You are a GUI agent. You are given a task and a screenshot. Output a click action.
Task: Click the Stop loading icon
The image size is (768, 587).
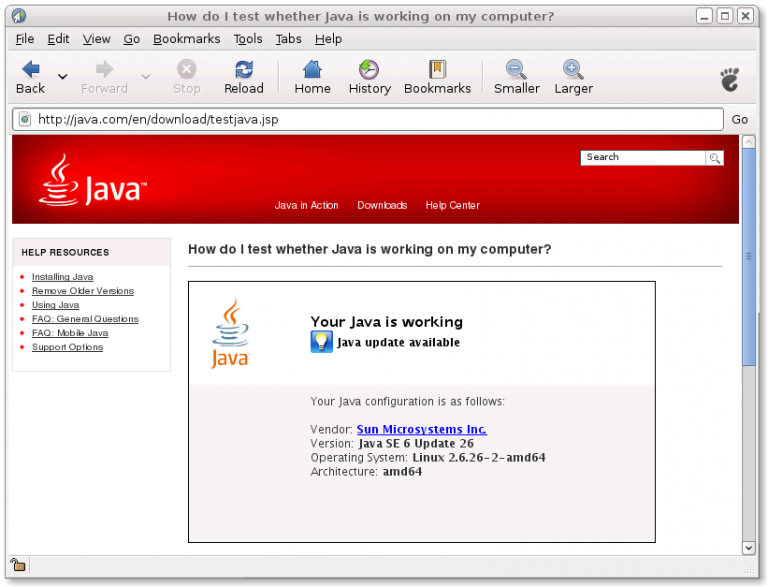(187, 70)
